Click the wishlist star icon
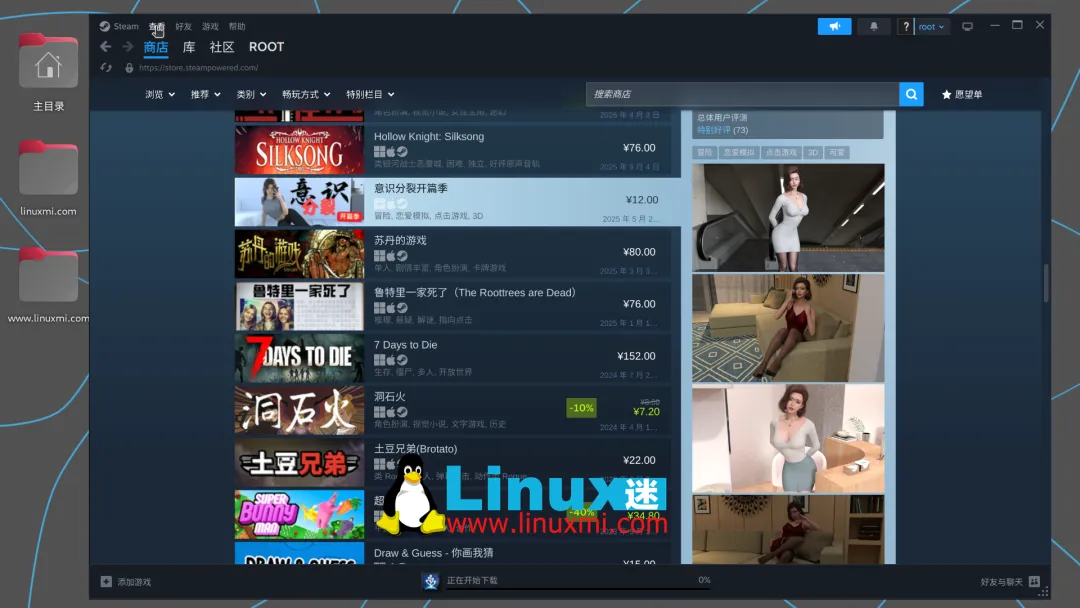This screenshot has width=1080, height=608. click(946, 94)
